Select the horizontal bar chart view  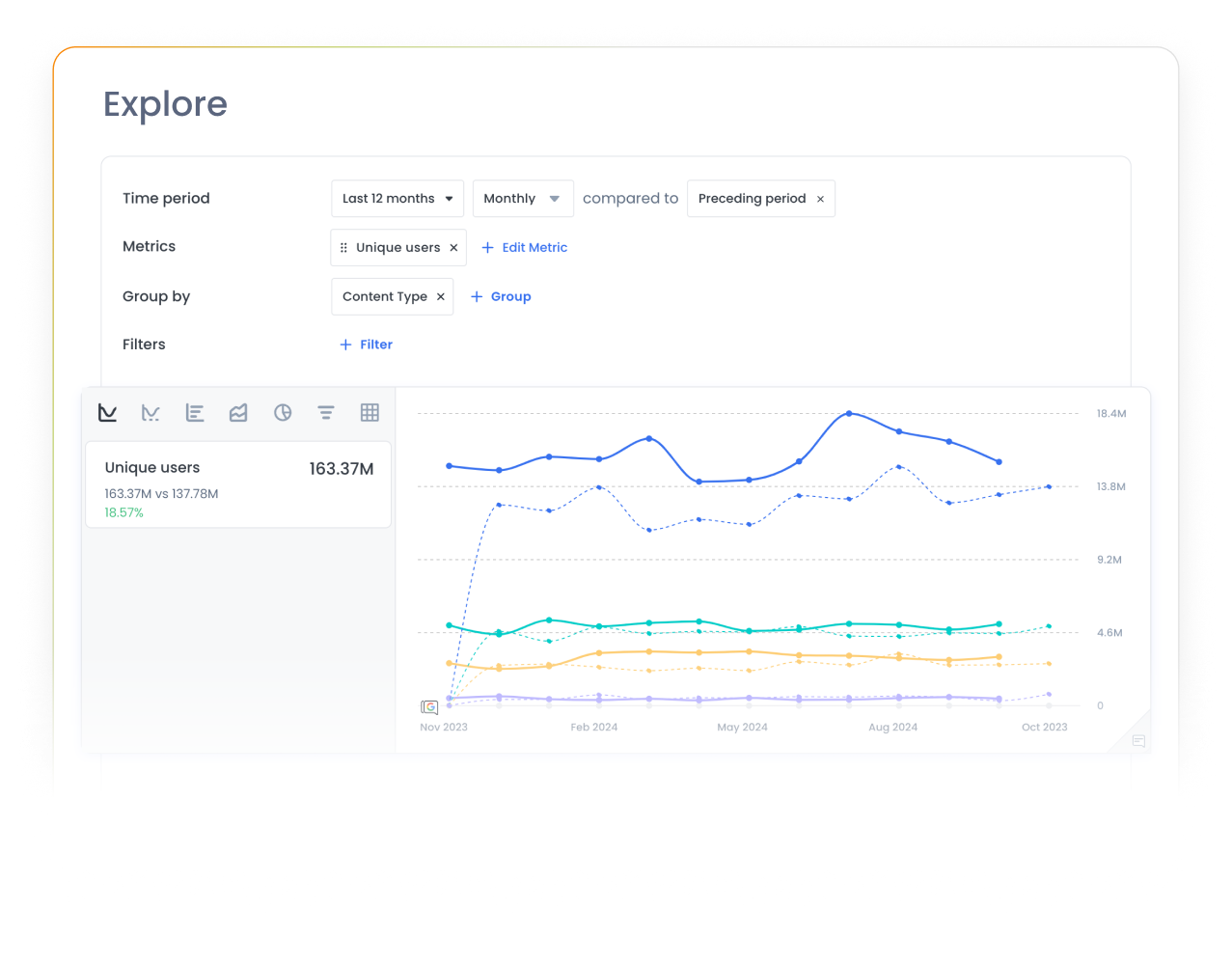195,412
